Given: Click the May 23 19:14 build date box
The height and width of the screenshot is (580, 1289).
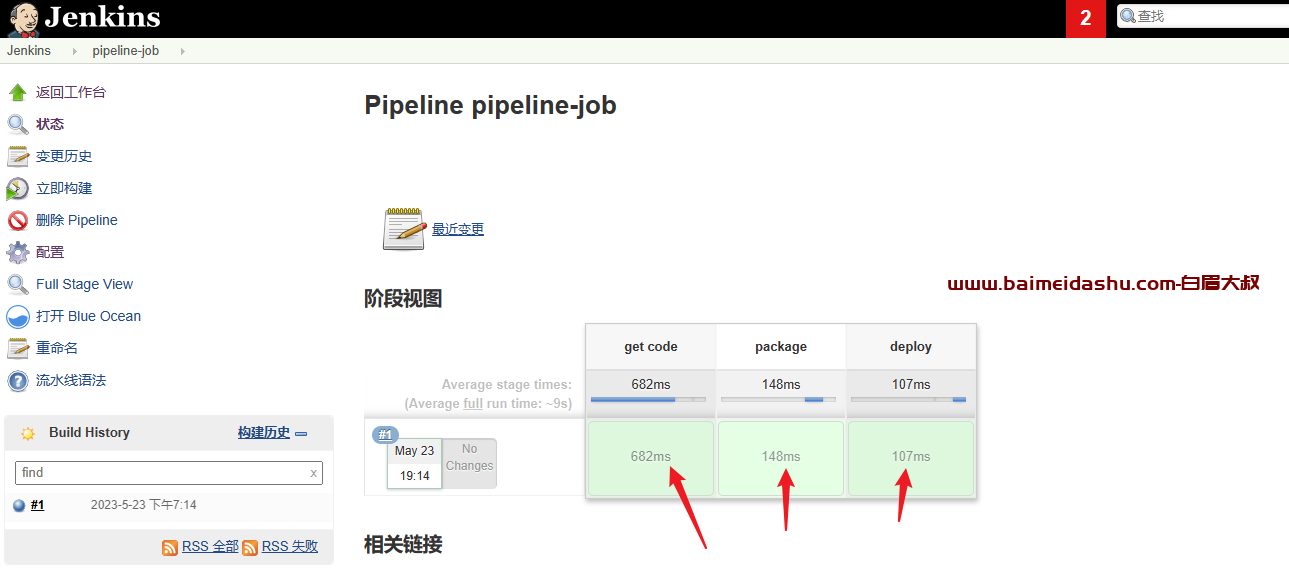Looking at the screenshot, I should coord(414,463).
